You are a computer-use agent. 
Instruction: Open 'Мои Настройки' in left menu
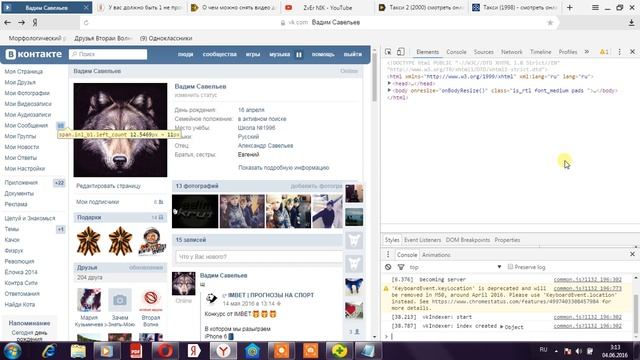tap(24, 168)
